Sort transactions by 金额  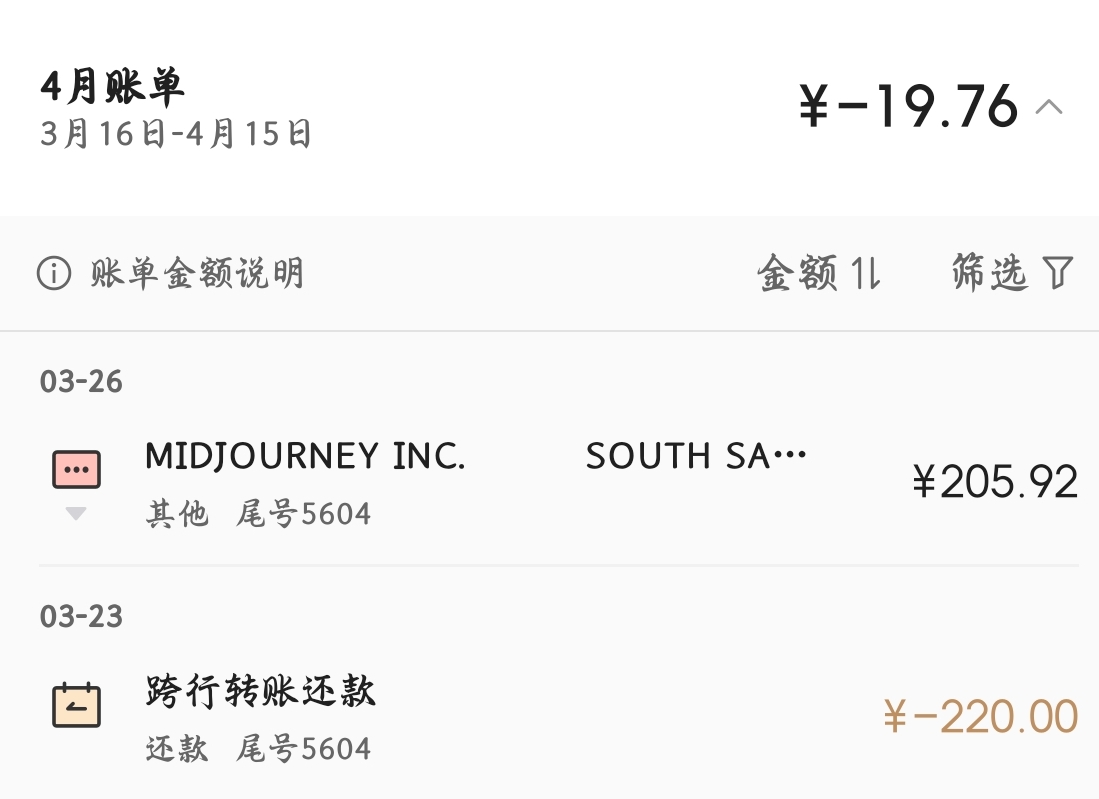coord(797,273)
